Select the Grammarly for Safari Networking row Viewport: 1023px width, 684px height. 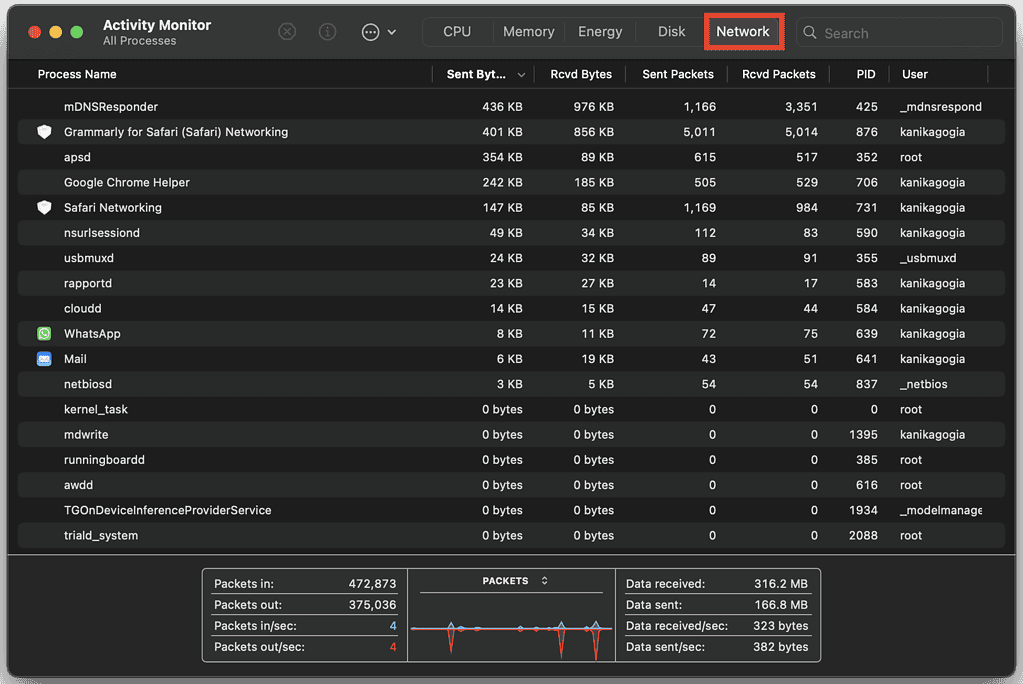point(511,132)
